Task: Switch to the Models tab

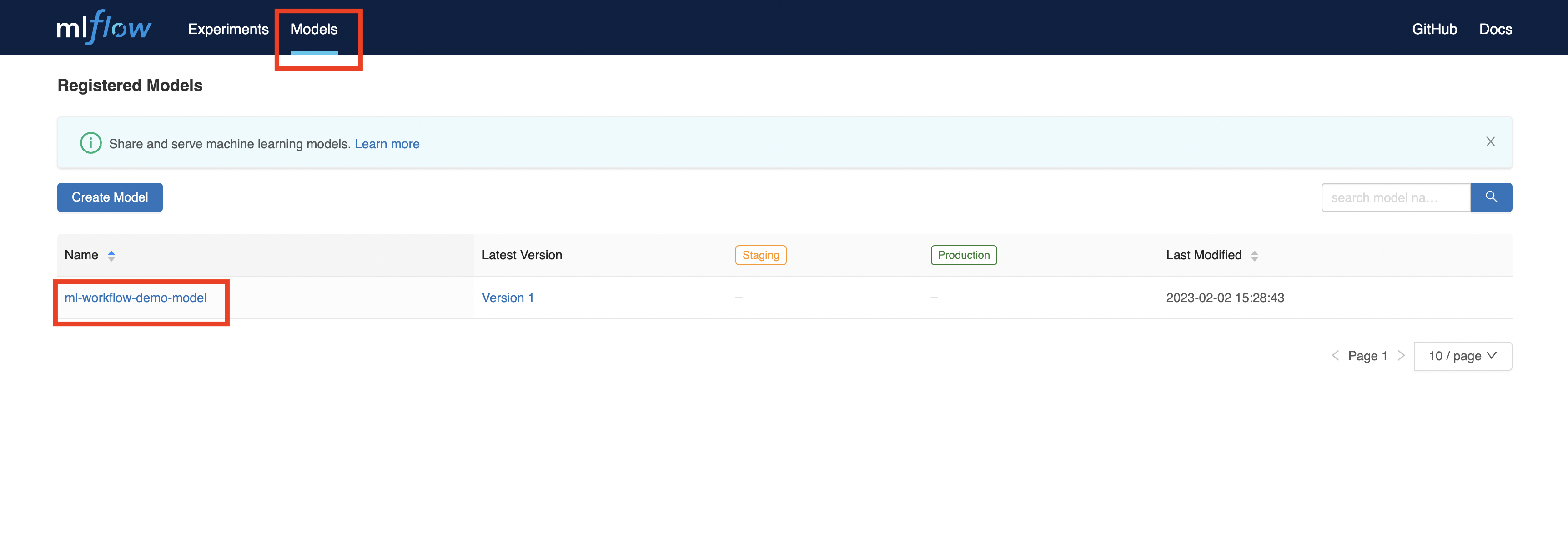Action: pyautogui.click(x=314, y=29)
